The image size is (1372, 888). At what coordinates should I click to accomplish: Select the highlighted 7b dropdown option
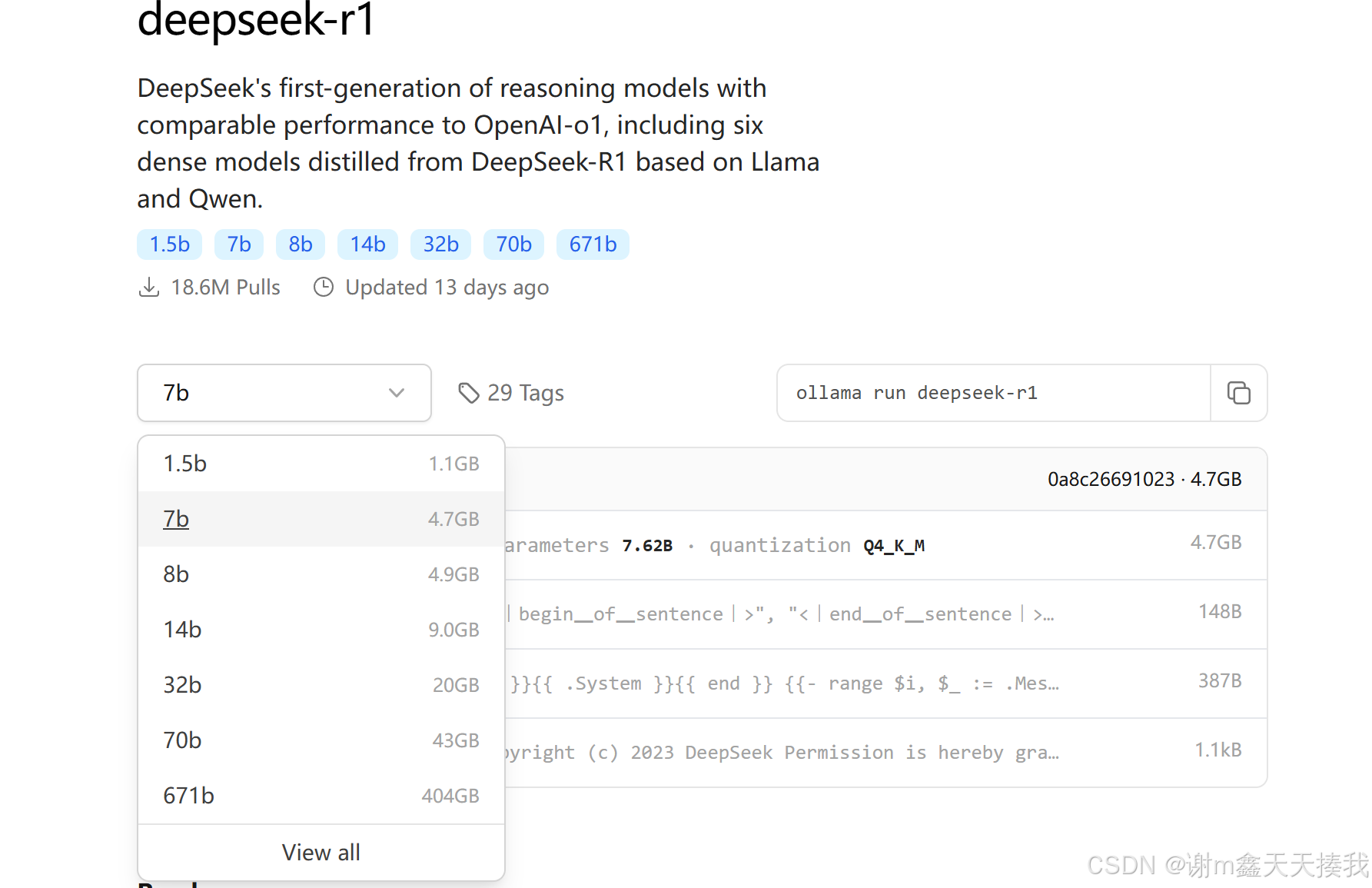tap(321, 519)
